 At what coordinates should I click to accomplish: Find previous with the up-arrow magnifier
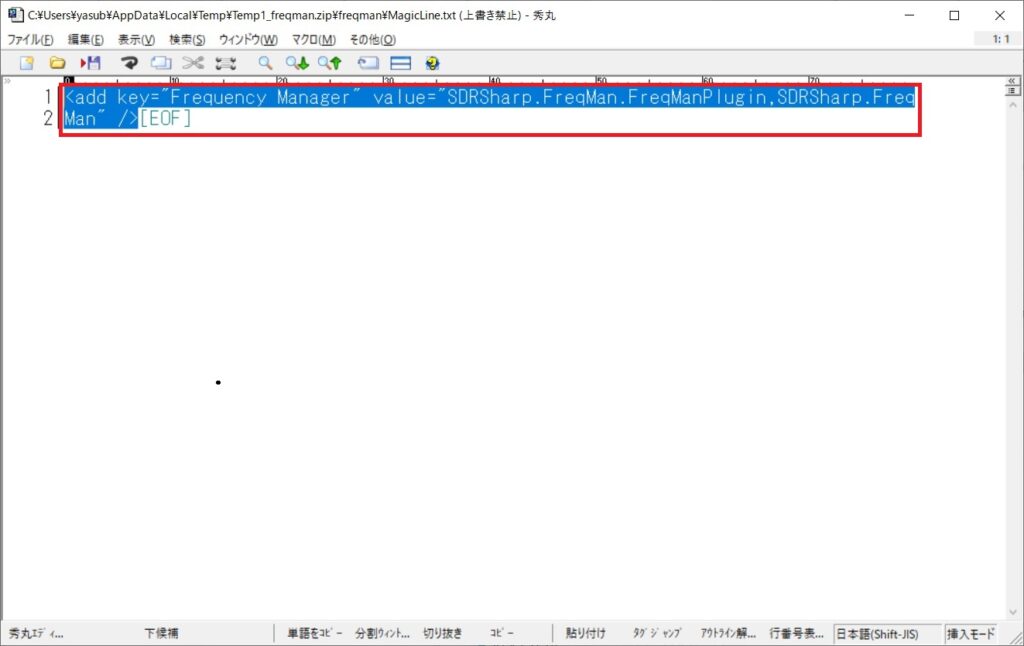tap(330, 63)
